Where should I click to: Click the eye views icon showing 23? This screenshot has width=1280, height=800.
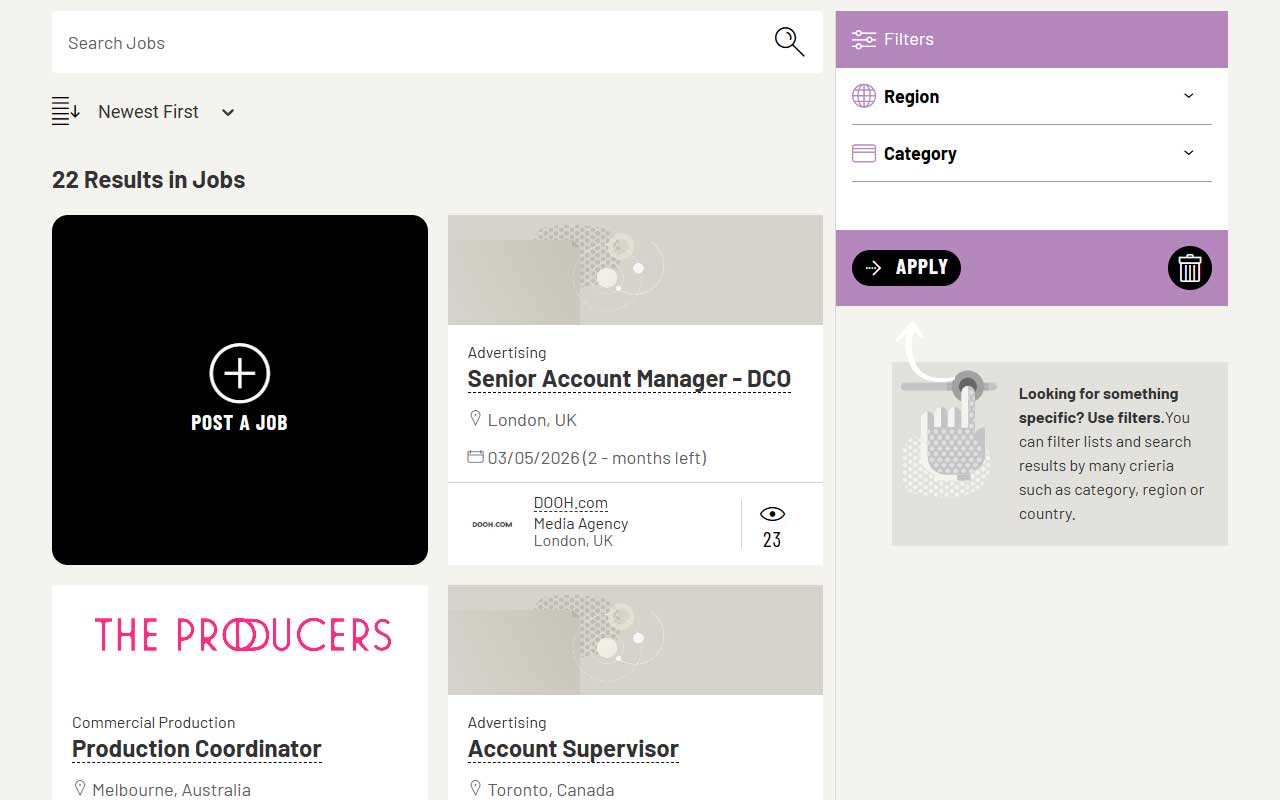coord(772,514)
